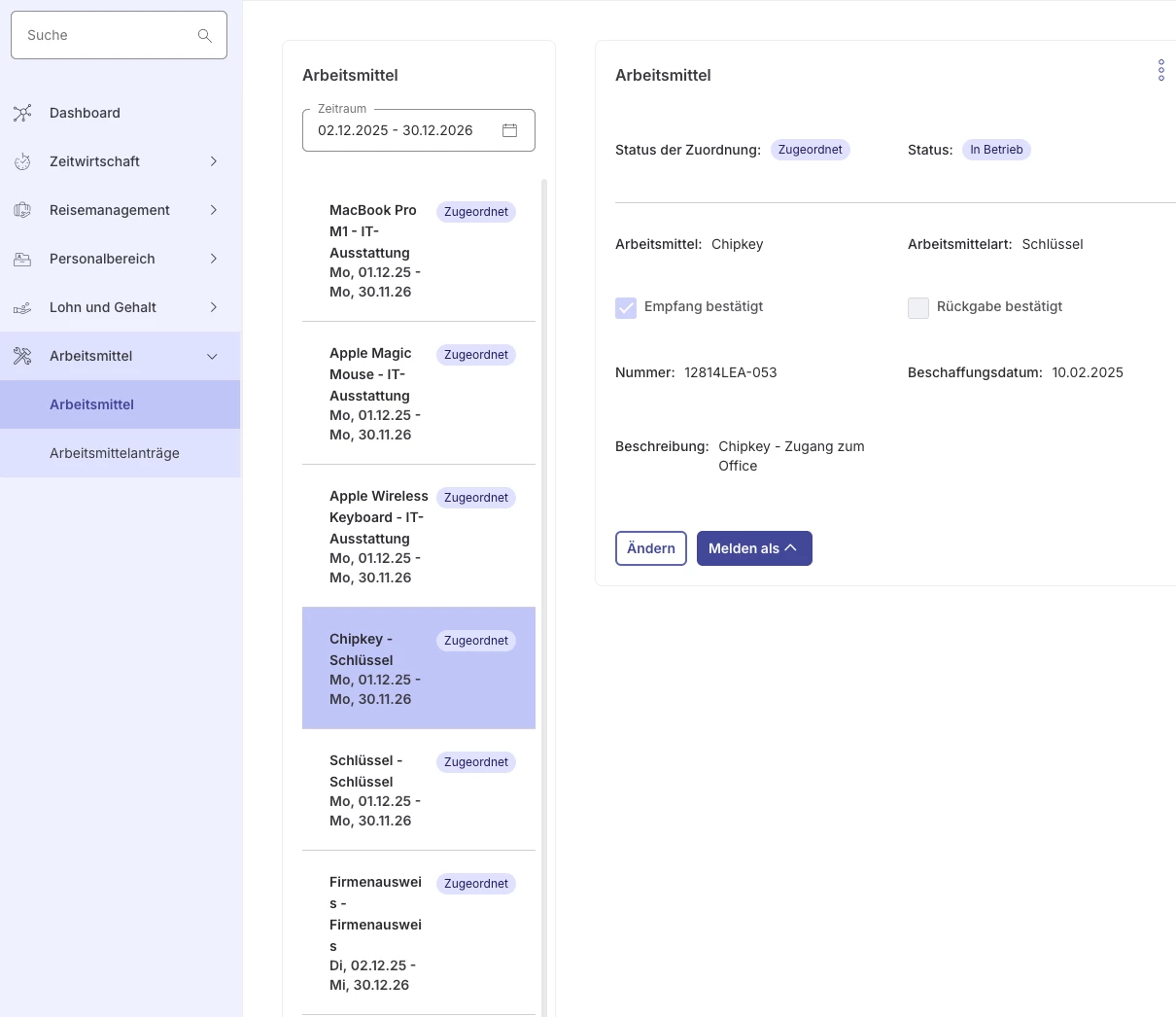Screen dimensions: 1176x1017
Task: Click the Beschaffungsdatum value 10.02.2025
Action: coord(1088,372)
